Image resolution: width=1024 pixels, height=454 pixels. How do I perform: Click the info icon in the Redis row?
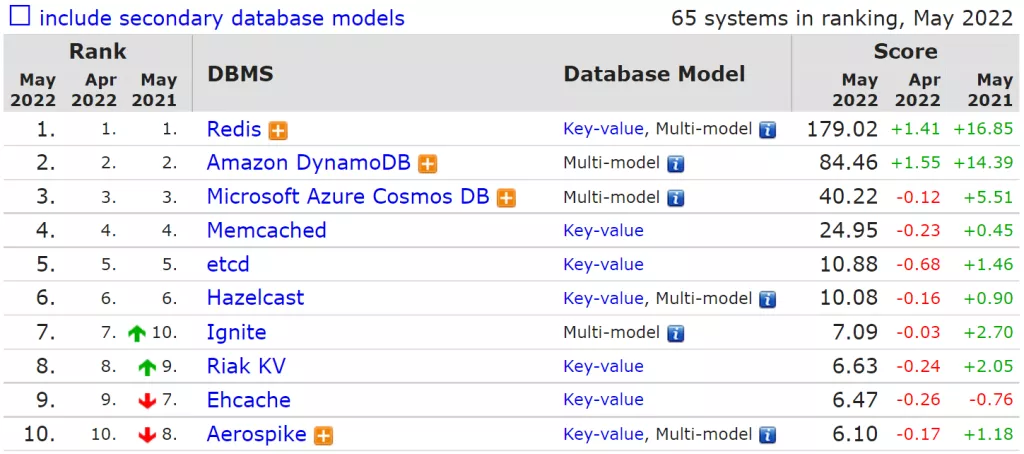pyautogui.click(x=767, y=130)
